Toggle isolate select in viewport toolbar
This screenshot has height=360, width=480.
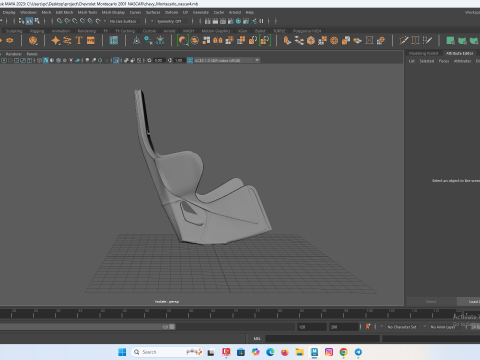(x=116, y=60)
